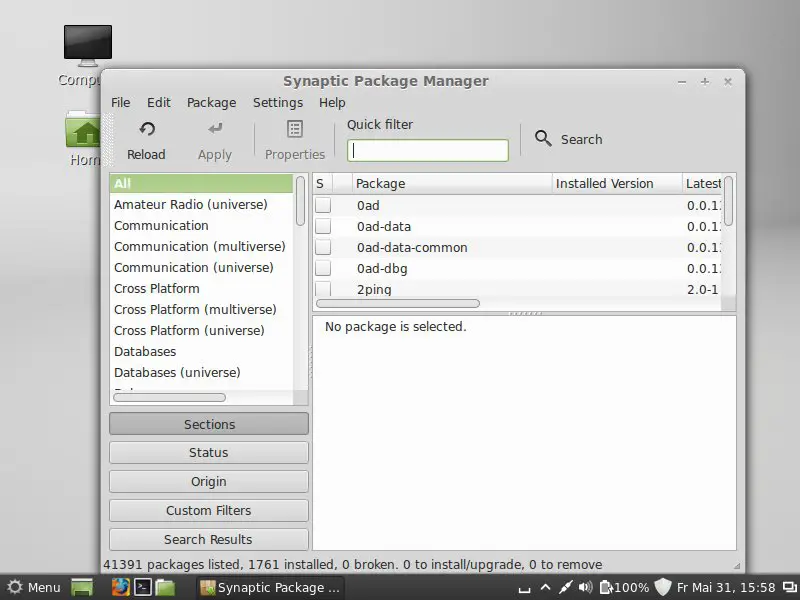Viewport: 800px width, 600px height.
Task: Sort by the Installed Version column header
Action: click(x=617, y=184)
